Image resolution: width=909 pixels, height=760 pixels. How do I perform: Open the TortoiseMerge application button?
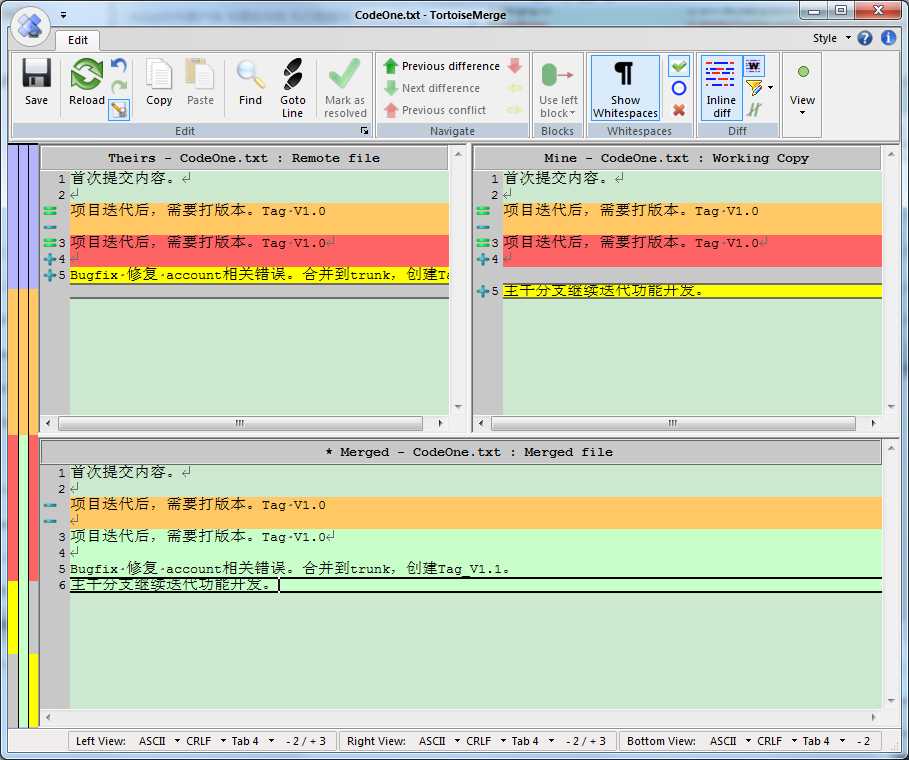[x=31, y=26]
